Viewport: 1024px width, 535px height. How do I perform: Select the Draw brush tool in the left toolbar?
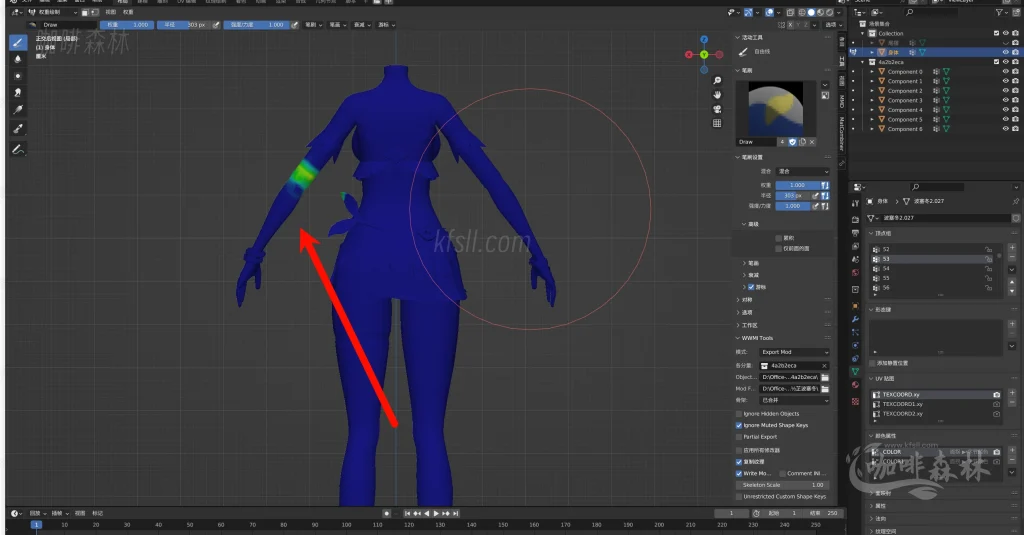coord(18,42)
